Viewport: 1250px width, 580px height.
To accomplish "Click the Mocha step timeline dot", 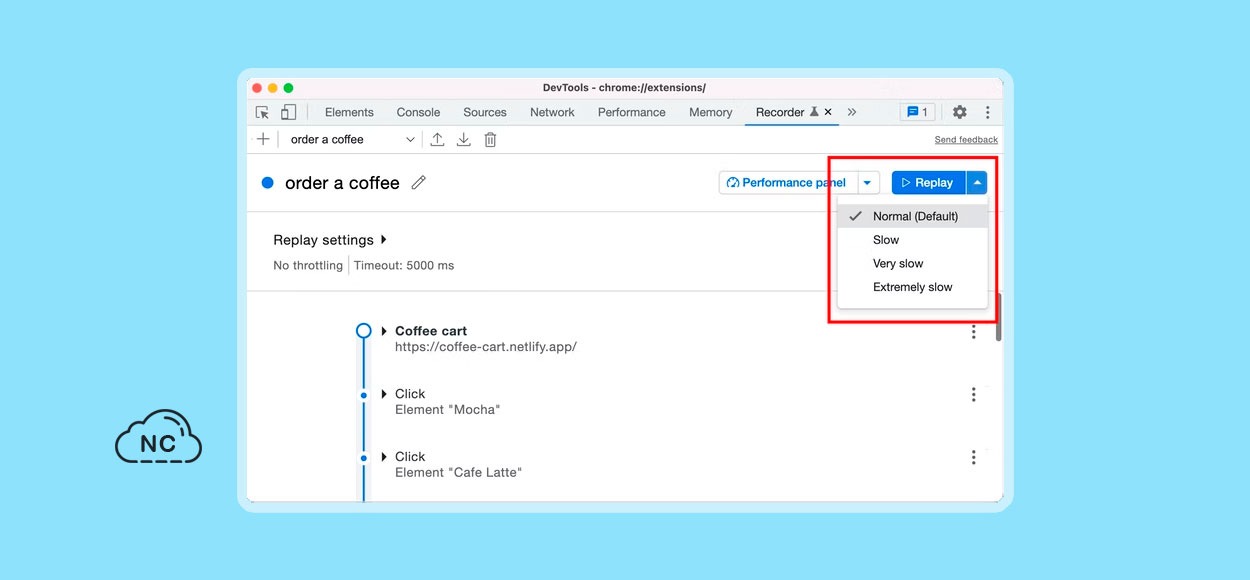I will tap(364, 395).
